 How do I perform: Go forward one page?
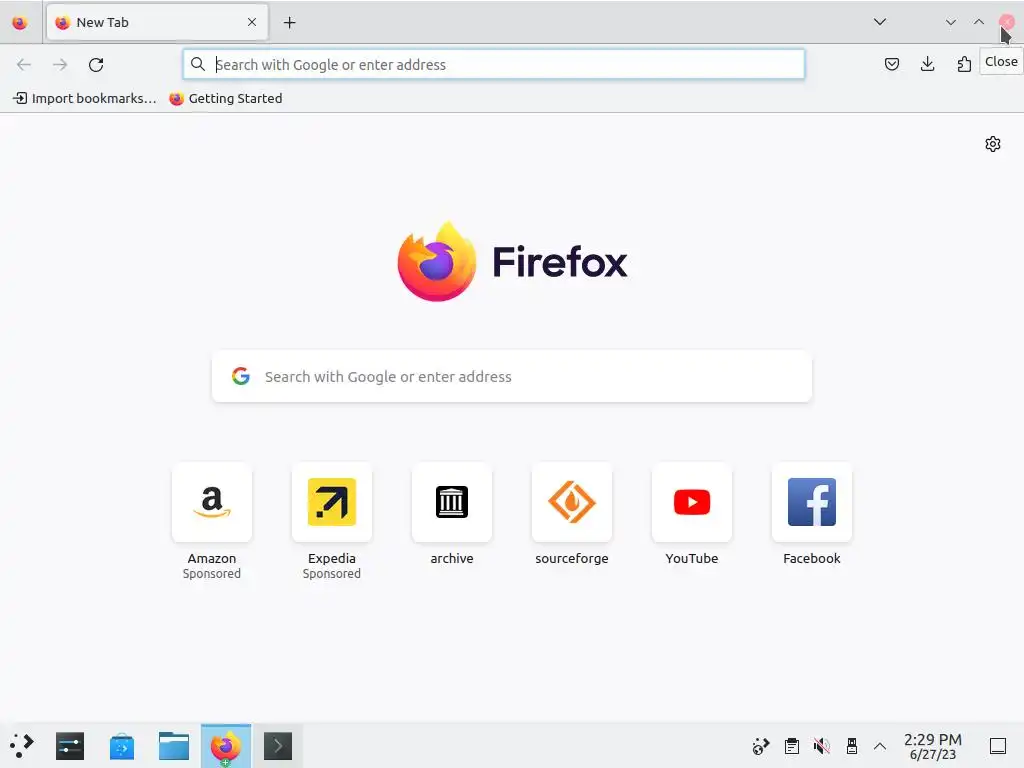[60, 65]
